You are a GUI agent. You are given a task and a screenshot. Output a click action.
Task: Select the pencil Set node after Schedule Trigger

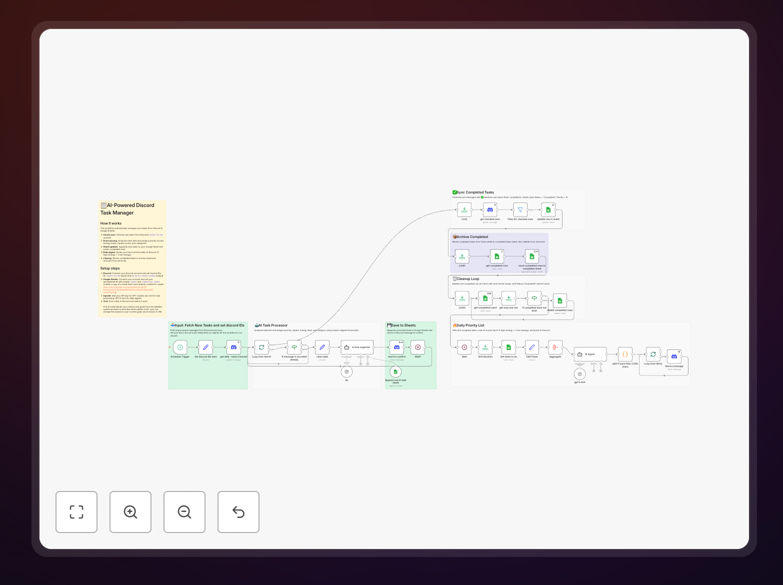206,347
